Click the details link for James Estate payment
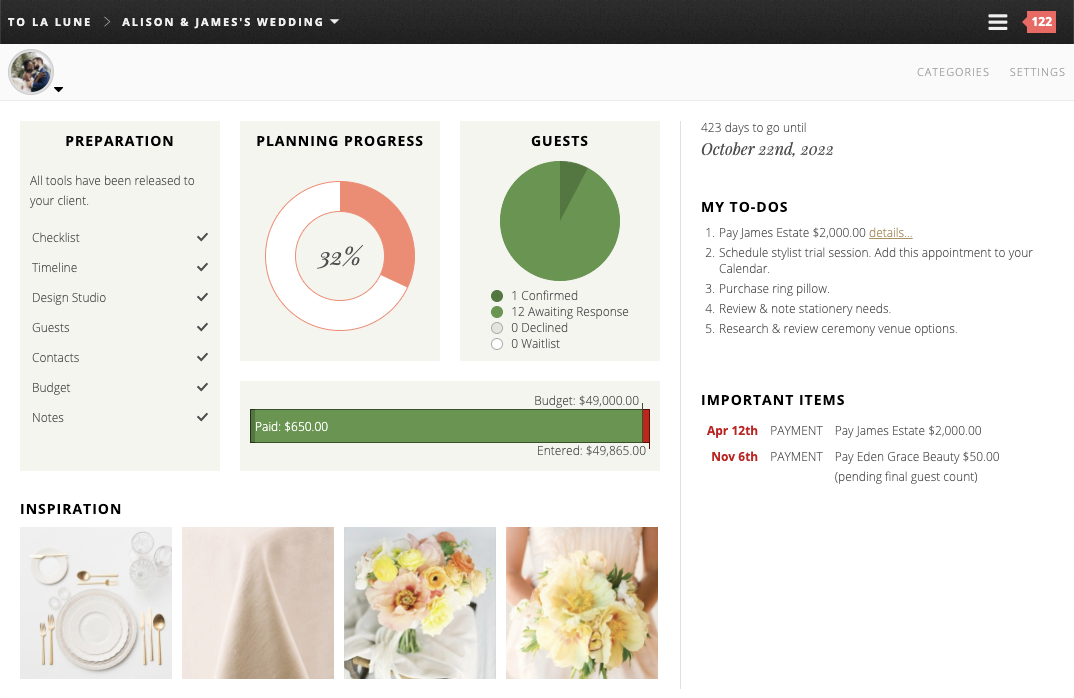This screenshot has width=1074, height=698. (x=889, y=232)
